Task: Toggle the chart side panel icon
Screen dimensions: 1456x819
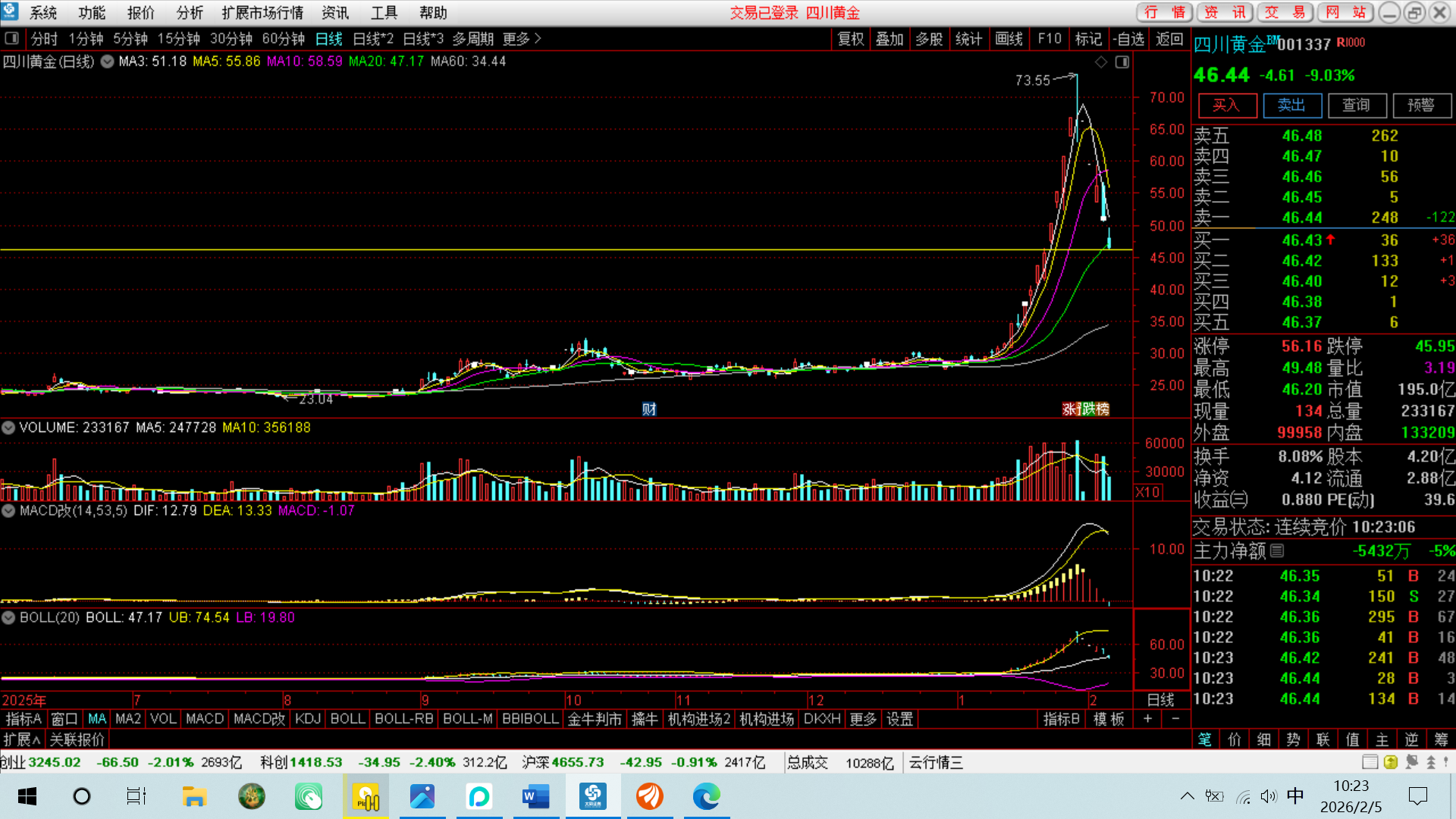Action: click(x=1122, y=62)
